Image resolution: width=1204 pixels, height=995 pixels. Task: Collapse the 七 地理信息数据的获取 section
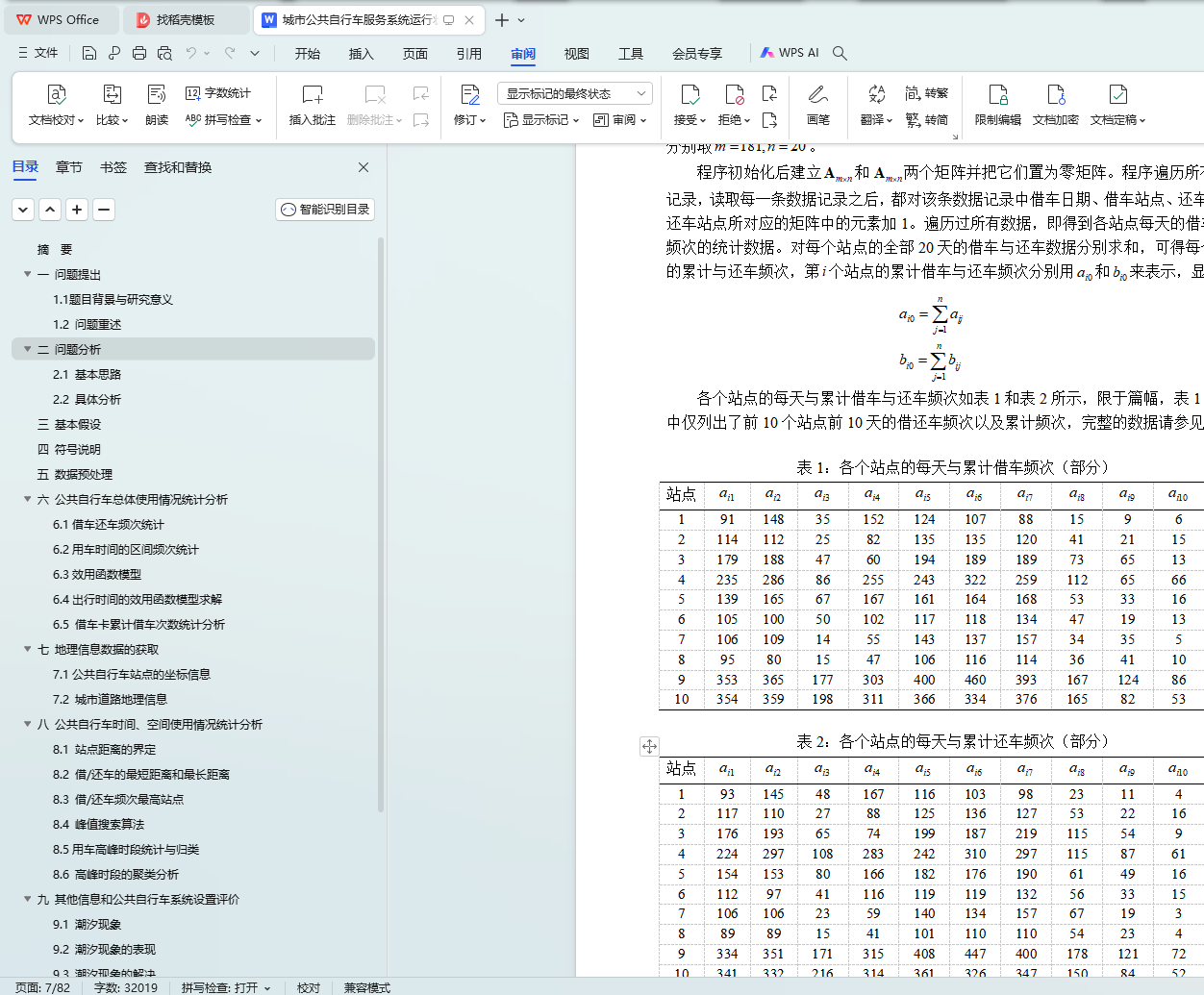pyautogui.click(x=28, y=649)
